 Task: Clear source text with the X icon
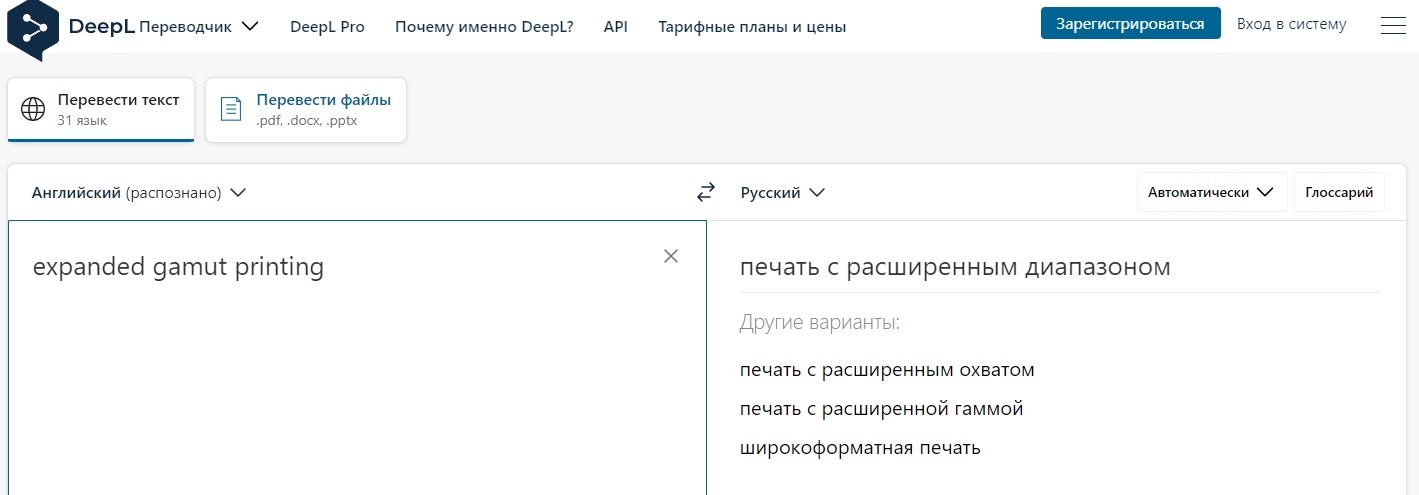click(671, 256)
